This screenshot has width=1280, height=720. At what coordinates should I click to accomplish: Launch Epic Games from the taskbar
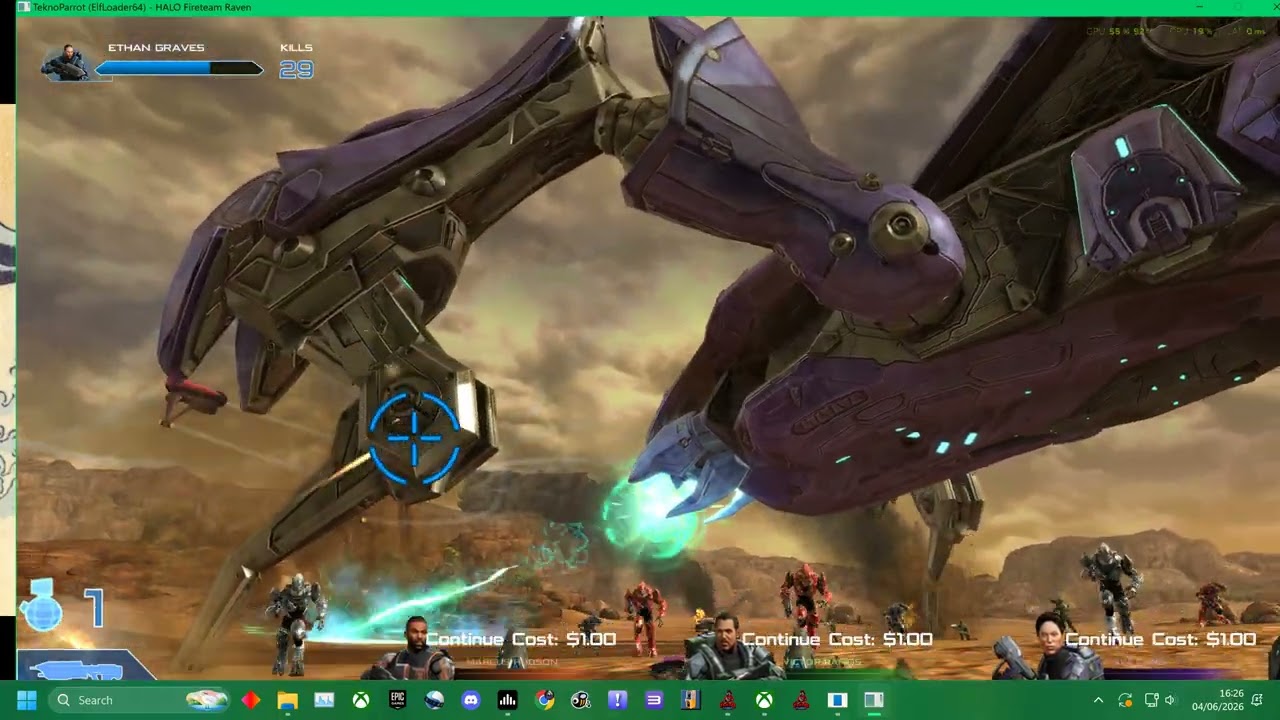[397, 700]
